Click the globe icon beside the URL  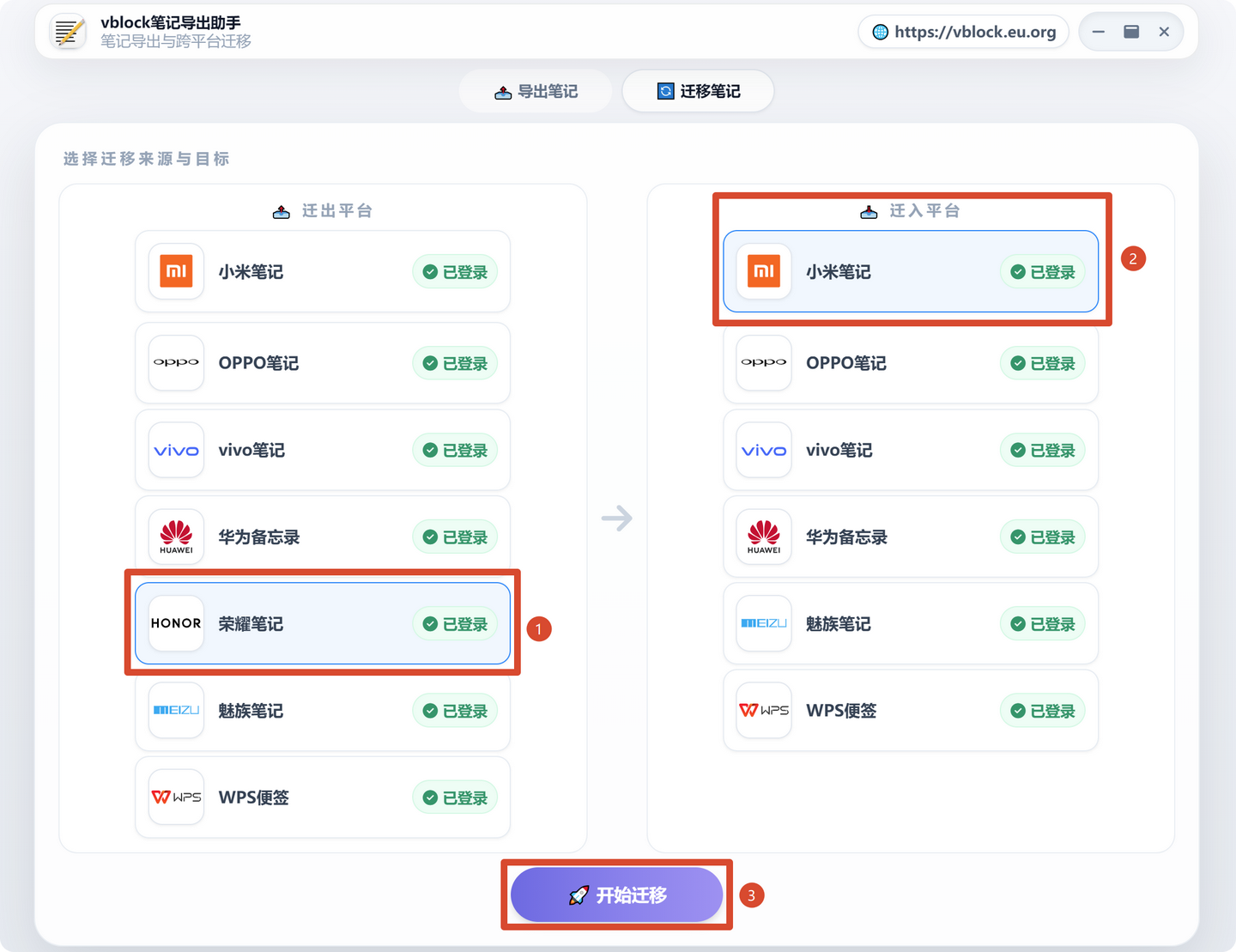click(x=880, y=32)
